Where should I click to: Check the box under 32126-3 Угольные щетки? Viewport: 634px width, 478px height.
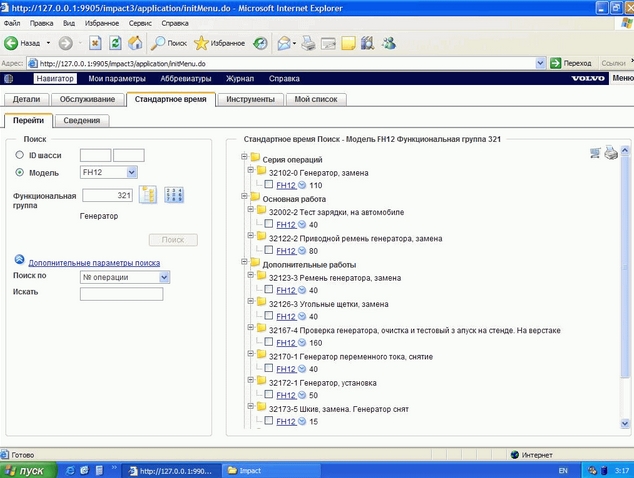tap(268, 315)
